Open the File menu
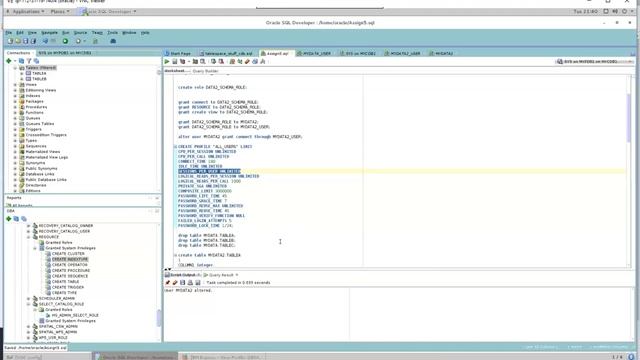Viewport: 640px width, 360px height. tap(9, 33)
